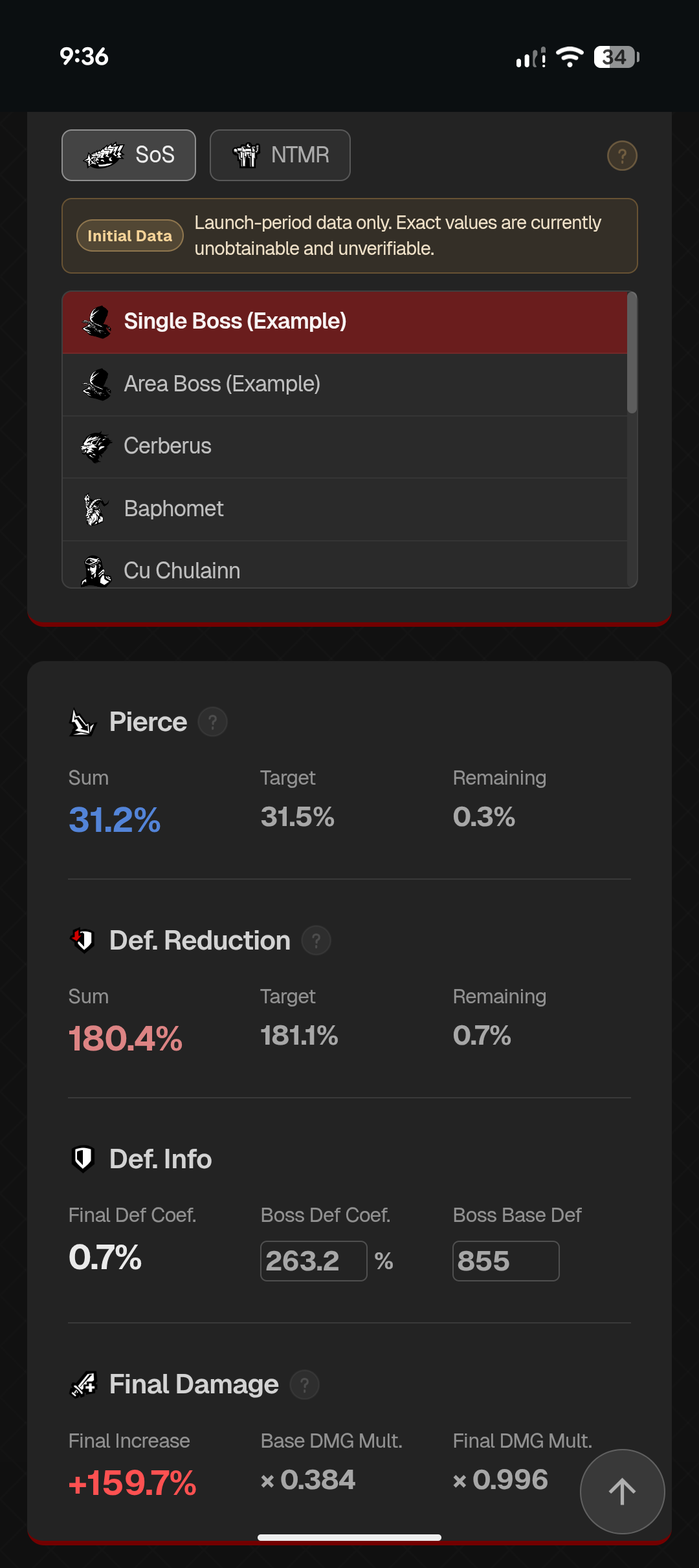Tap the Cerberus boss icon
Image resolution: width=699 pixels, height=1568 pixels.
[96, 447]
